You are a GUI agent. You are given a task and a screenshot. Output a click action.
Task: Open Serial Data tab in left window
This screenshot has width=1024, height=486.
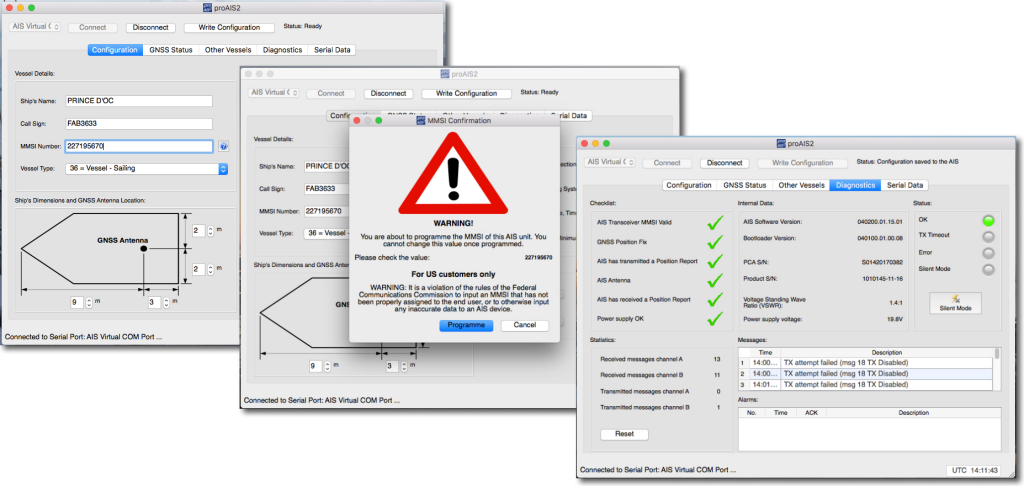(332, 50)
